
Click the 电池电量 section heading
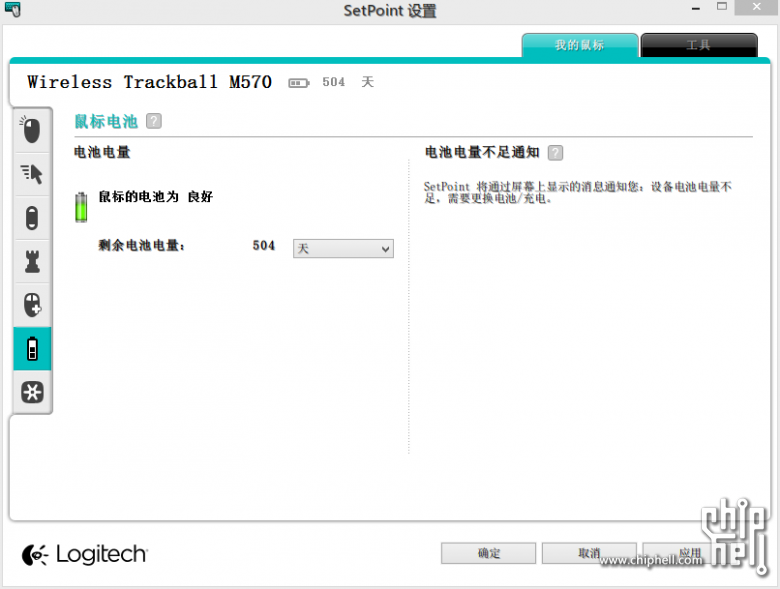point(102,152)
